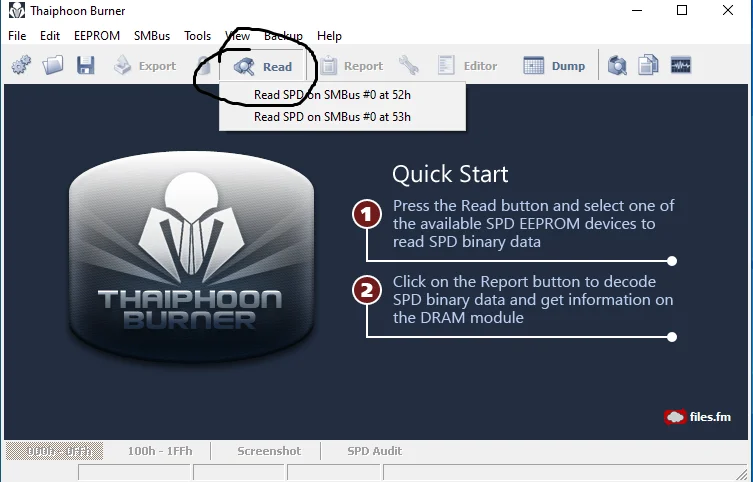The height and width of the screenshot is (482, 753).
Task: Click the open folder toolbar icon
Action: (53, 65)
